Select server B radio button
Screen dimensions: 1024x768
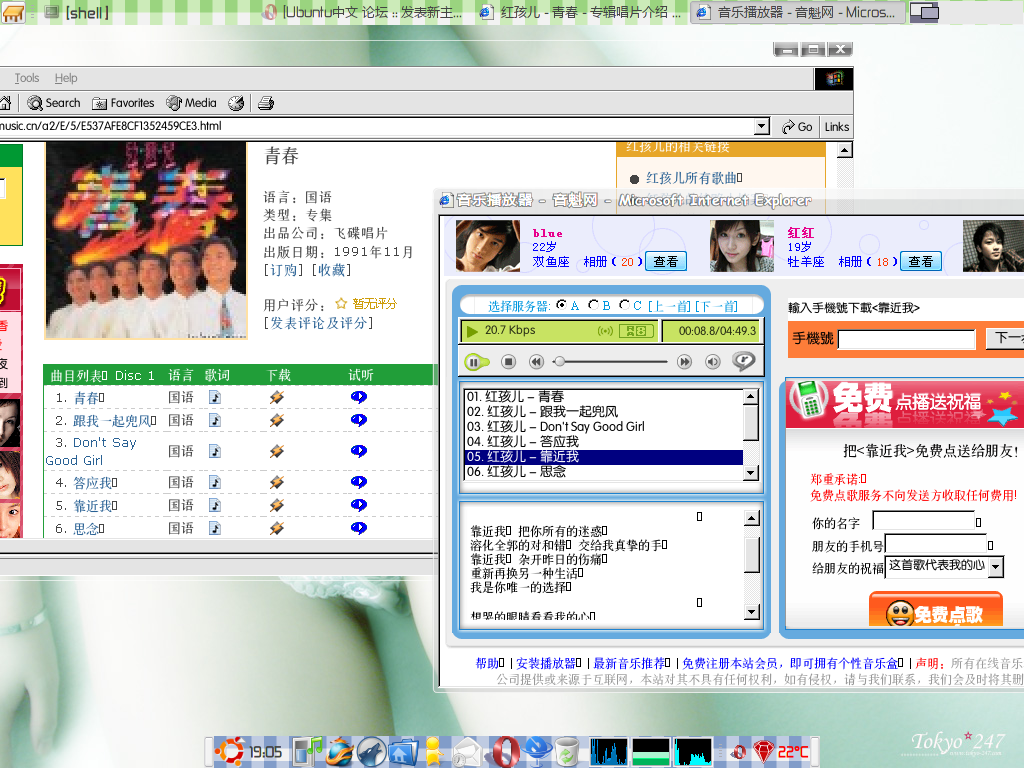[593, 305]
